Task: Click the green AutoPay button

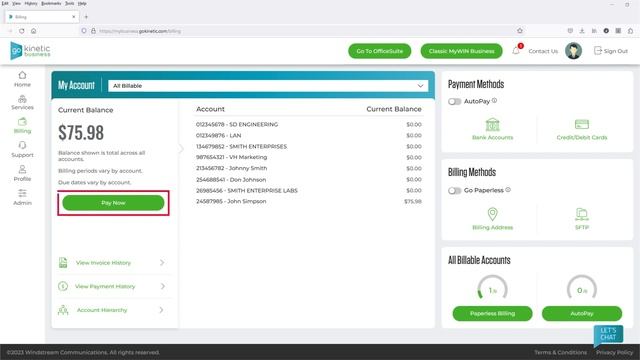Action: (x=582, y=313)
